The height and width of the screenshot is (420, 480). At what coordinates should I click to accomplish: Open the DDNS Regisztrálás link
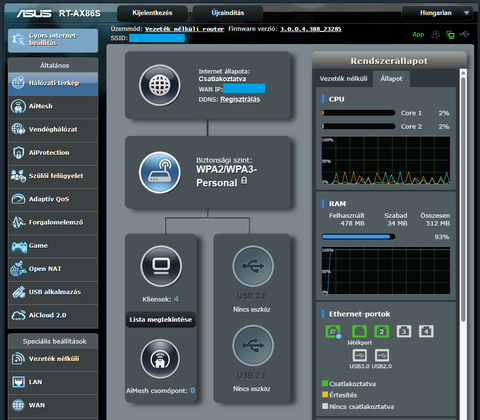(240, 99)
